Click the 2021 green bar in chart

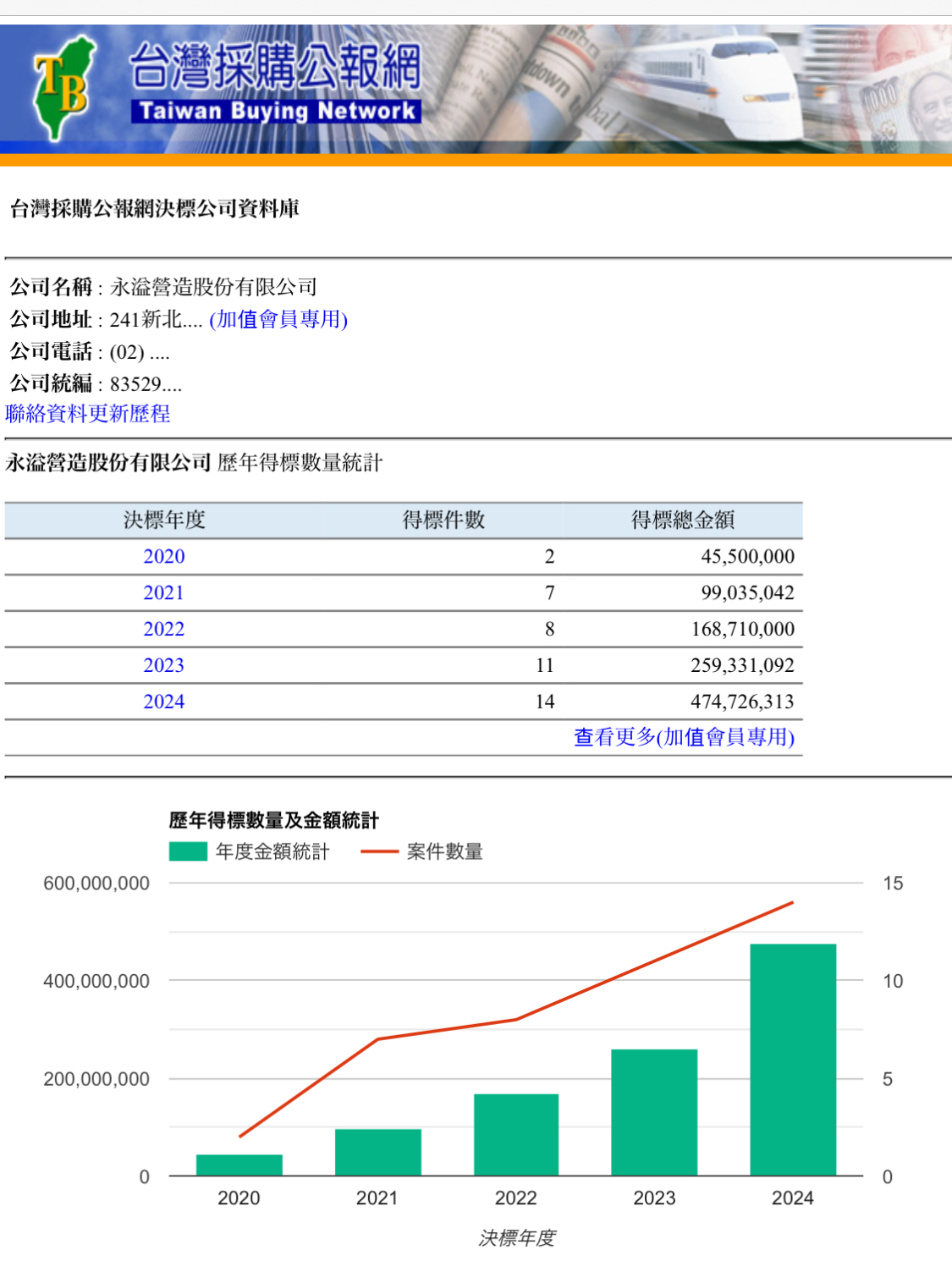click(377, 1152)
